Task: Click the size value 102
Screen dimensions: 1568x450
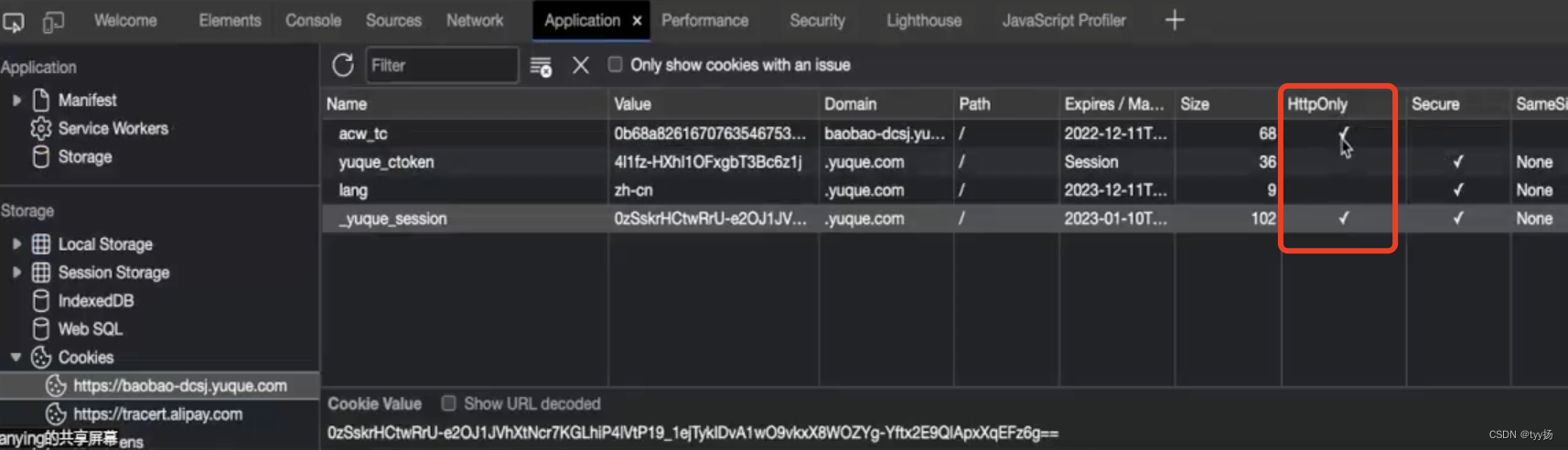Action: tap(1263, 219)
